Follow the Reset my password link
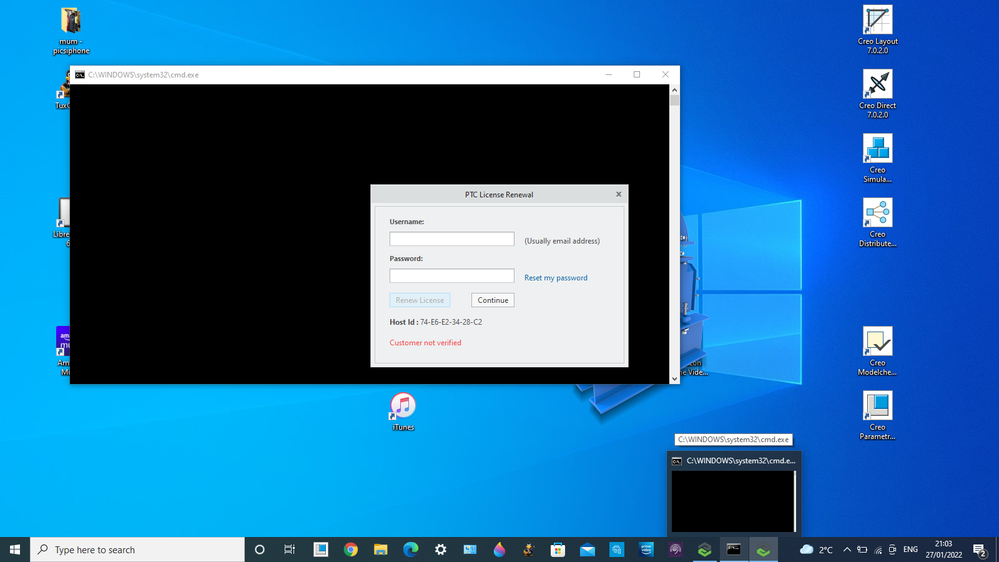 (556, 278)
